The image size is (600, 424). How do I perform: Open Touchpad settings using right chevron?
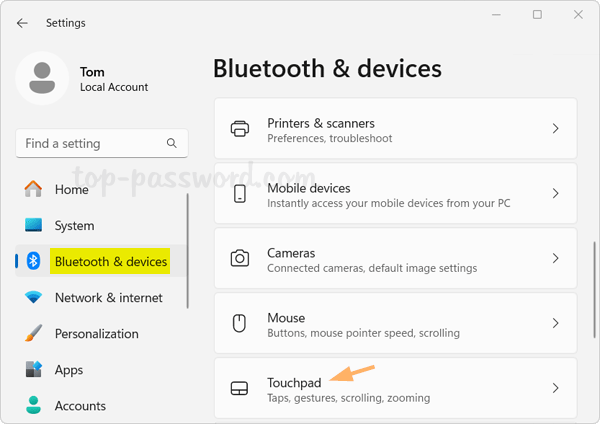click(x=556, y=388)
